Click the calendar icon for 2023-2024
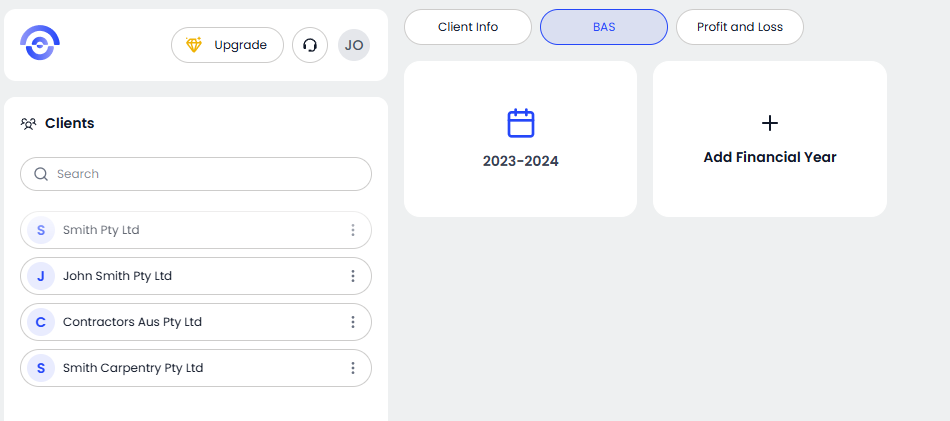950x421 pixels. [x=521, y=123]
